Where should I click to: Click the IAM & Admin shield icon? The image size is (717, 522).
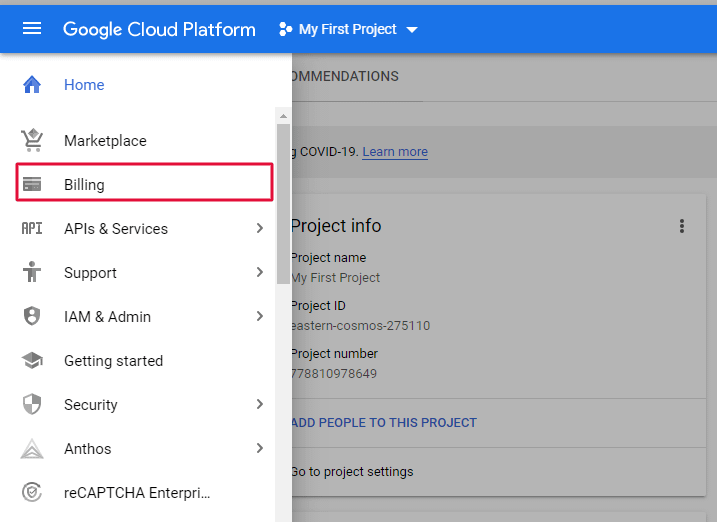(32, 317)
